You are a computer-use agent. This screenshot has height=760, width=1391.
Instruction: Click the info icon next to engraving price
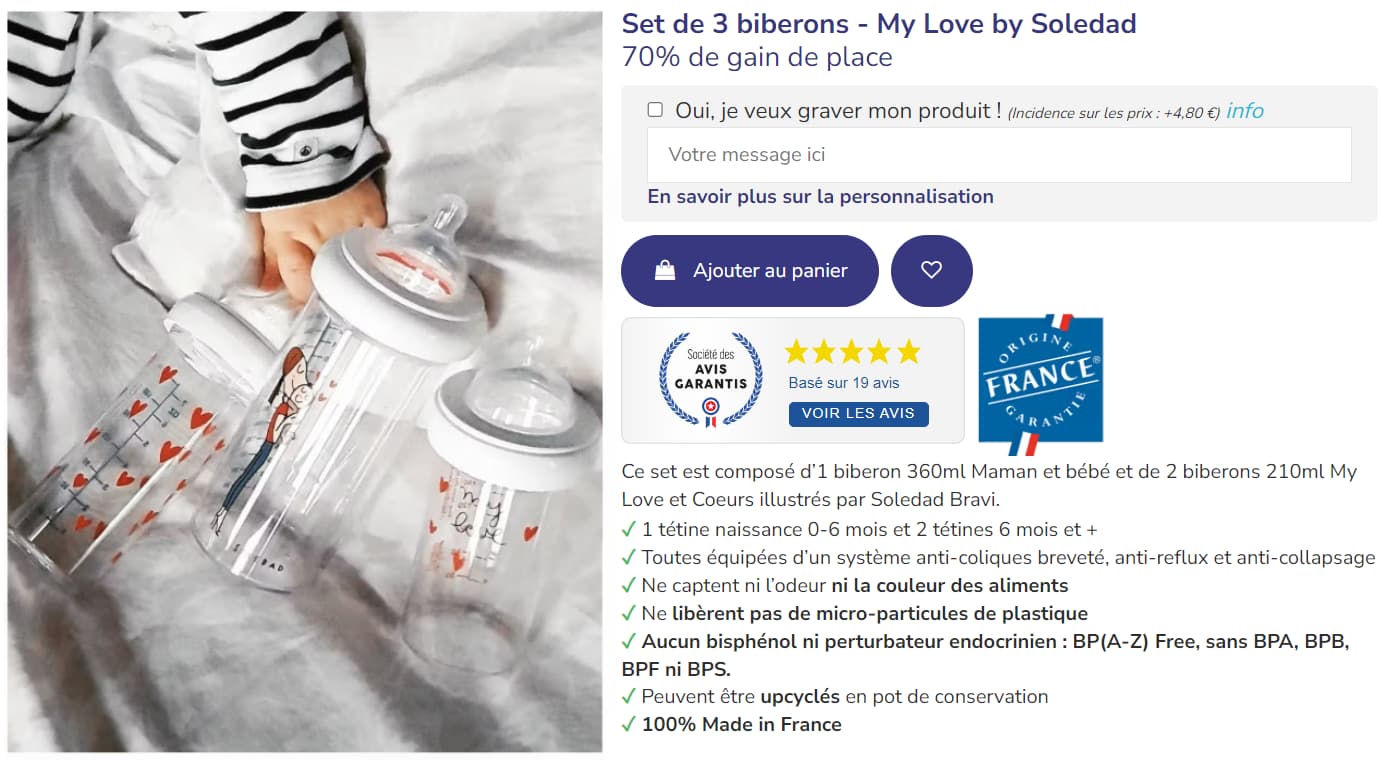1244,111
